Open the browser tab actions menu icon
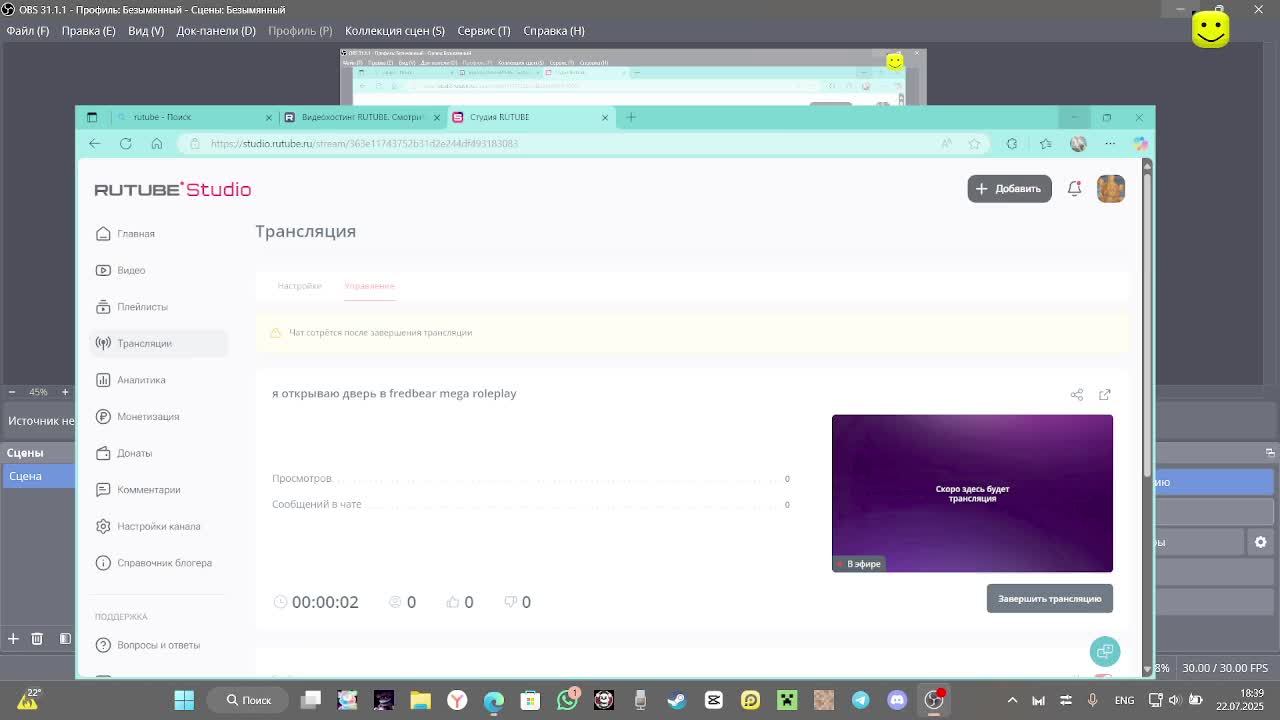The width and height of the screenshot is (1280, 720). tap(92, 117)
